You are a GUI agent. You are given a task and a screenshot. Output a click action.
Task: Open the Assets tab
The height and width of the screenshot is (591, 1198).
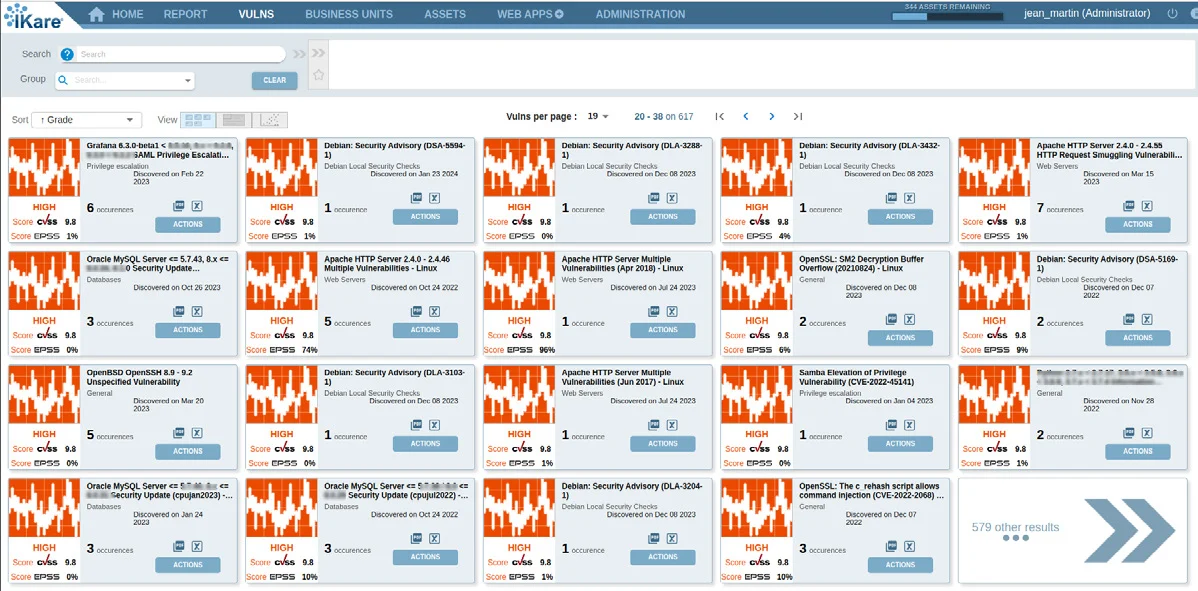coord(445,14)
